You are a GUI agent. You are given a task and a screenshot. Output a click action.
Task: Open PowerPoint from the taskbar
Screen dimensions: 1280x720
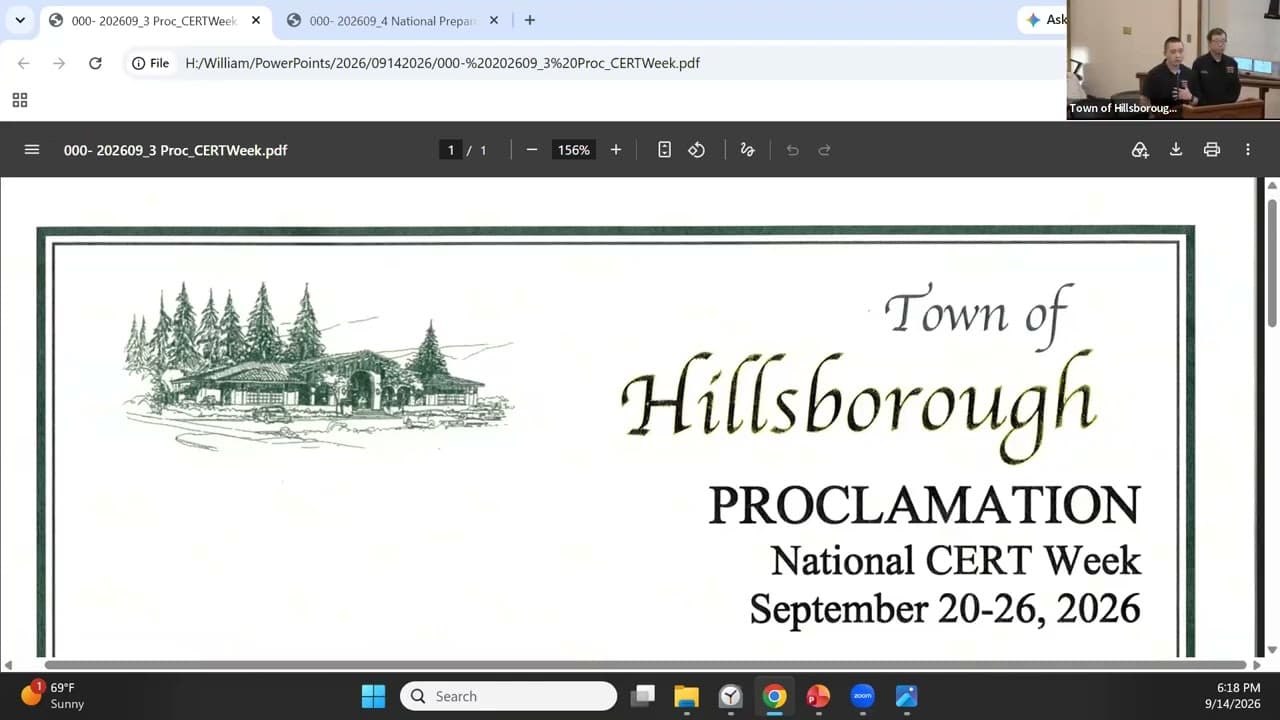coord(818,696)
